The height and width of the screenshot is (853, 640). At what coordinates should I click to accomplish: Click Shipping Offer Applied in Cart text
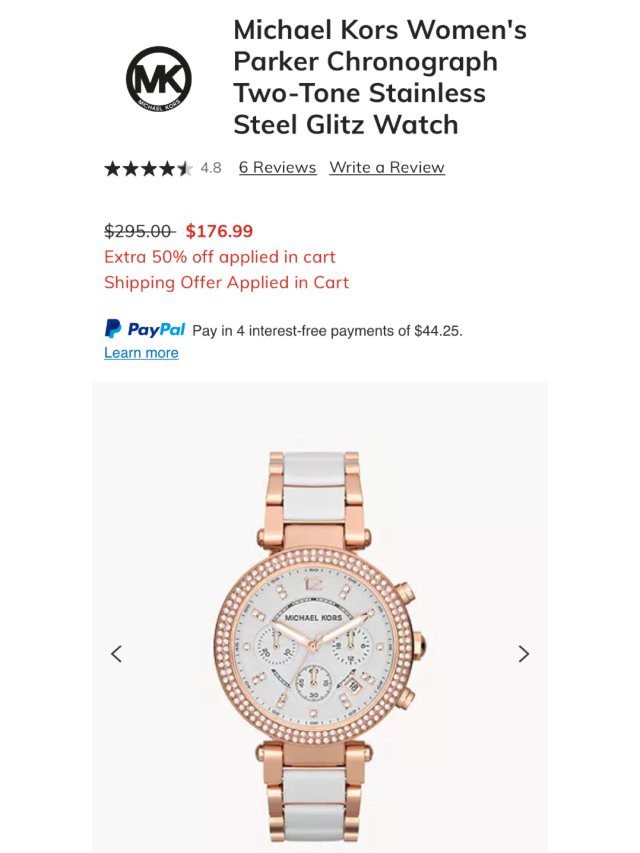coord(226,282)
